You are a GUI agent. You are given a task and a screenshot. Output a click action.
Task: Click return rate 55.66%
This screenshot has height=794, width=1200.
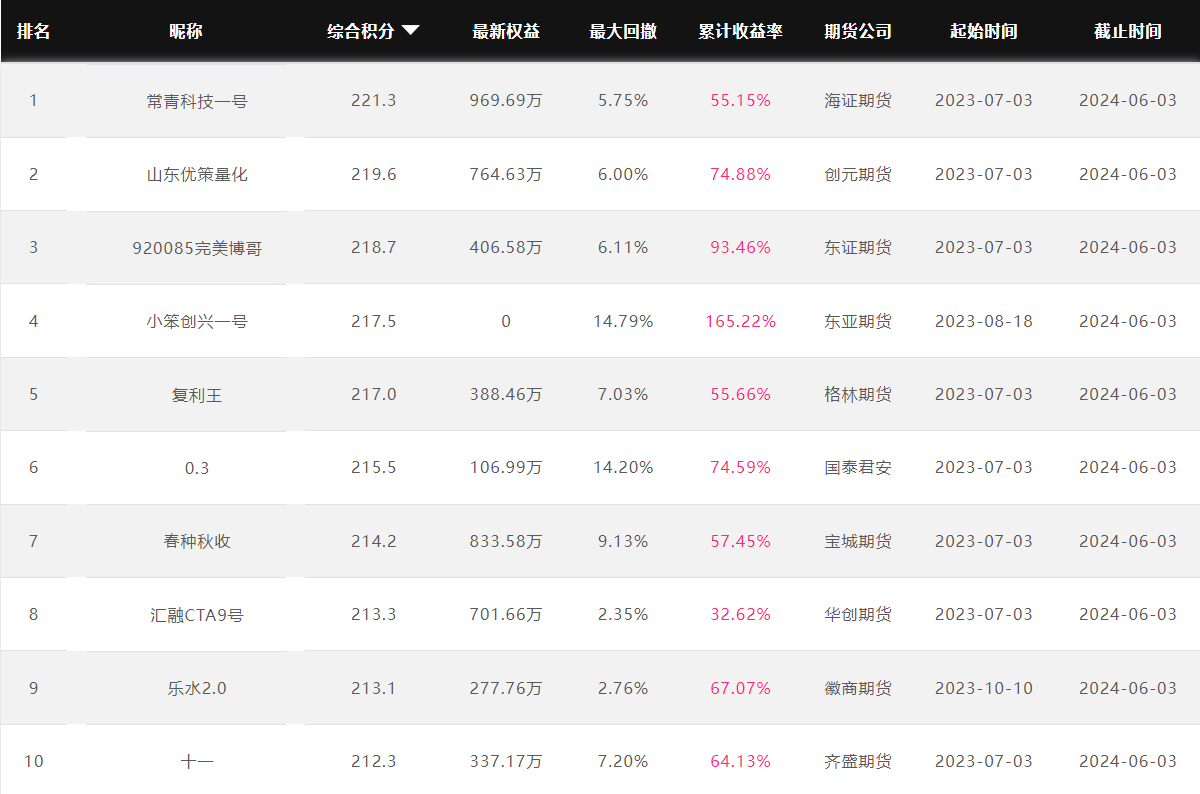click(x=741, y=394)
